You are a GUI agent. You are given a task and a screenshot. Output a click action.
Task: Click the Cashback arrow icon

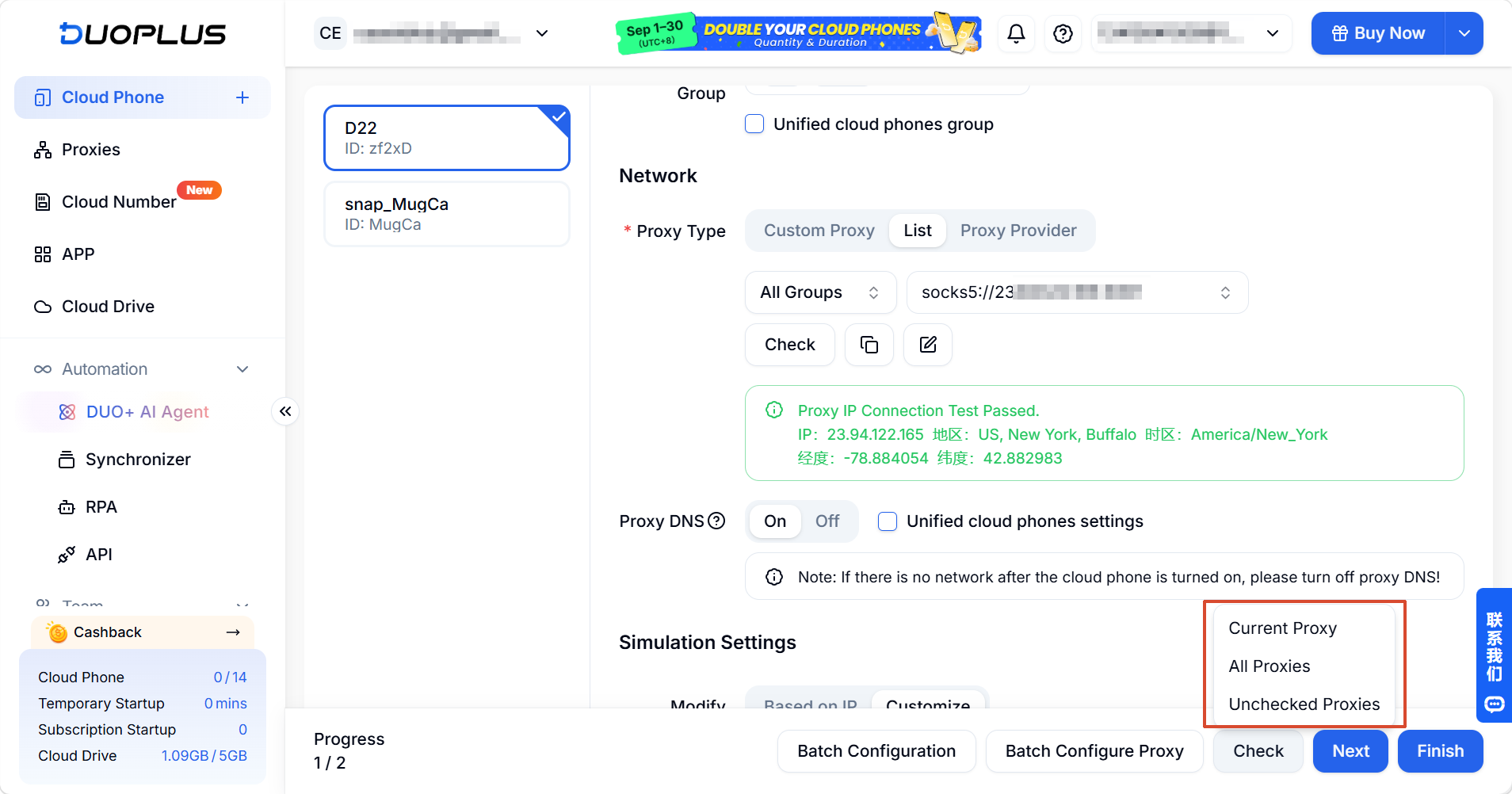pos(233,632)
